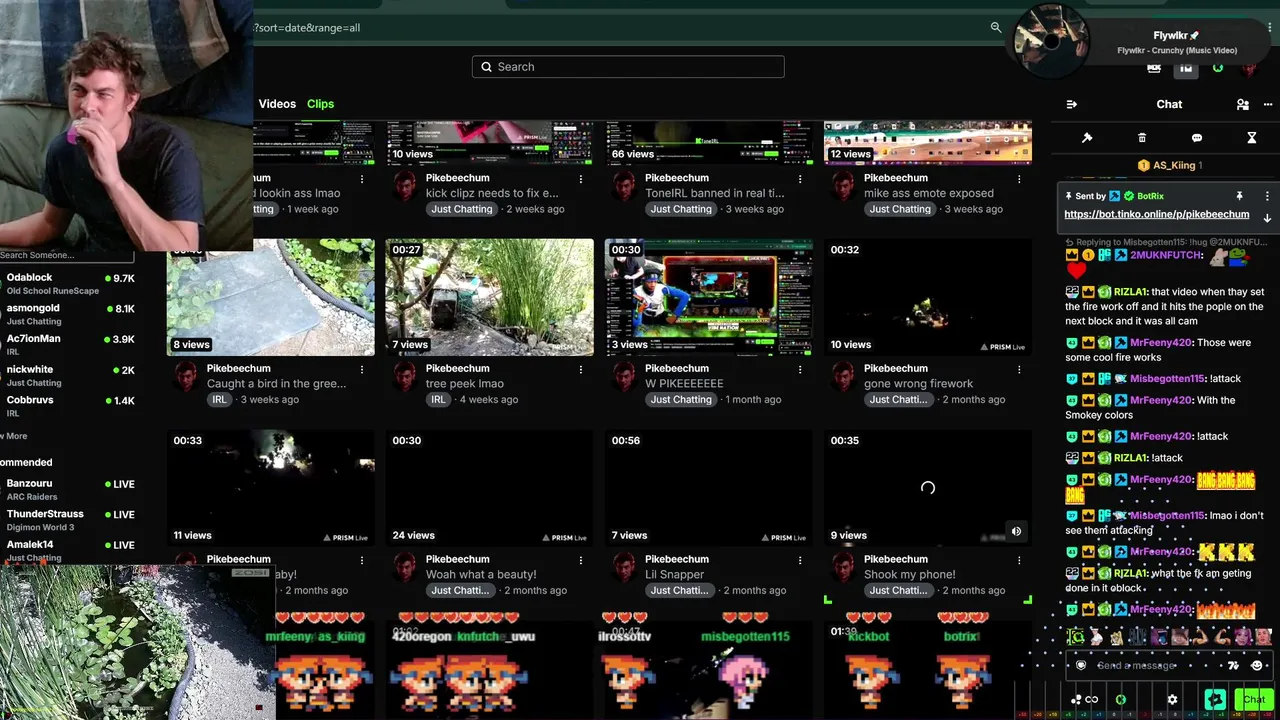Viewport: 1280px width, 720px height.
Task: Click the infinity icon below the chat box
Action: coord(1092,700)
